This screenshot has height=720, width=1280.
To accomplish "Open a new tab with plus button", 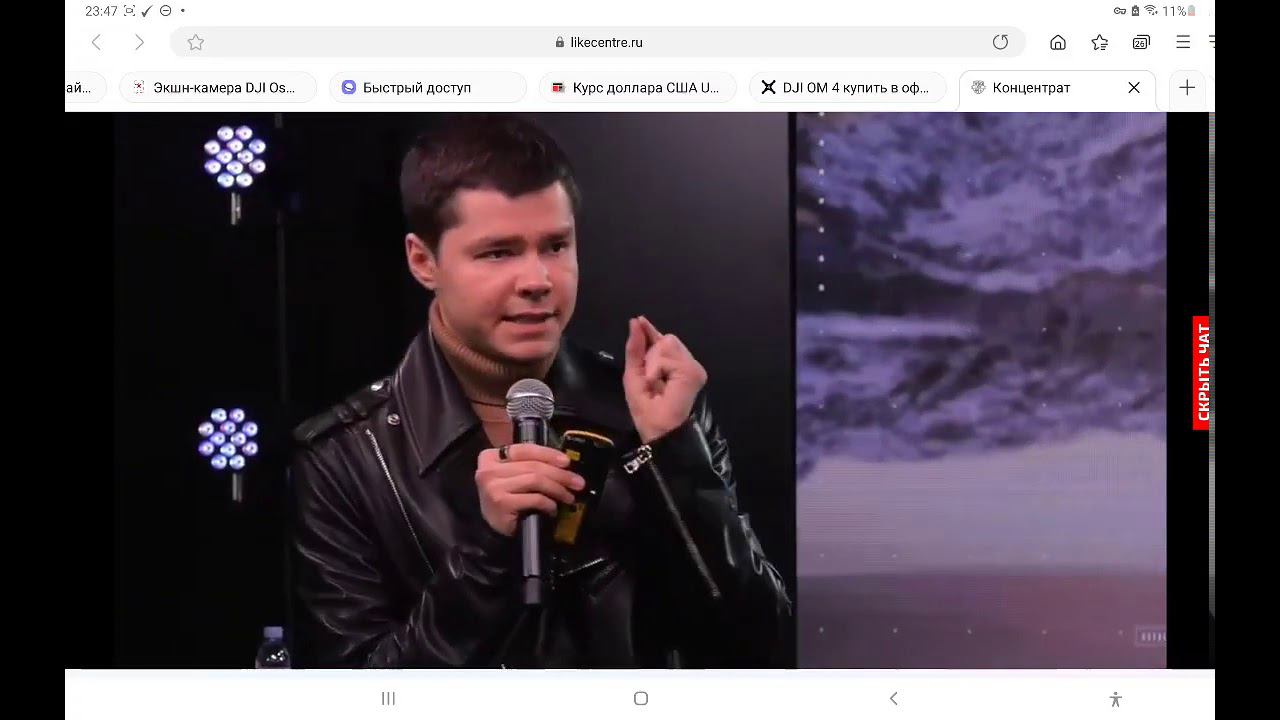I will [x=1187, y=87].
